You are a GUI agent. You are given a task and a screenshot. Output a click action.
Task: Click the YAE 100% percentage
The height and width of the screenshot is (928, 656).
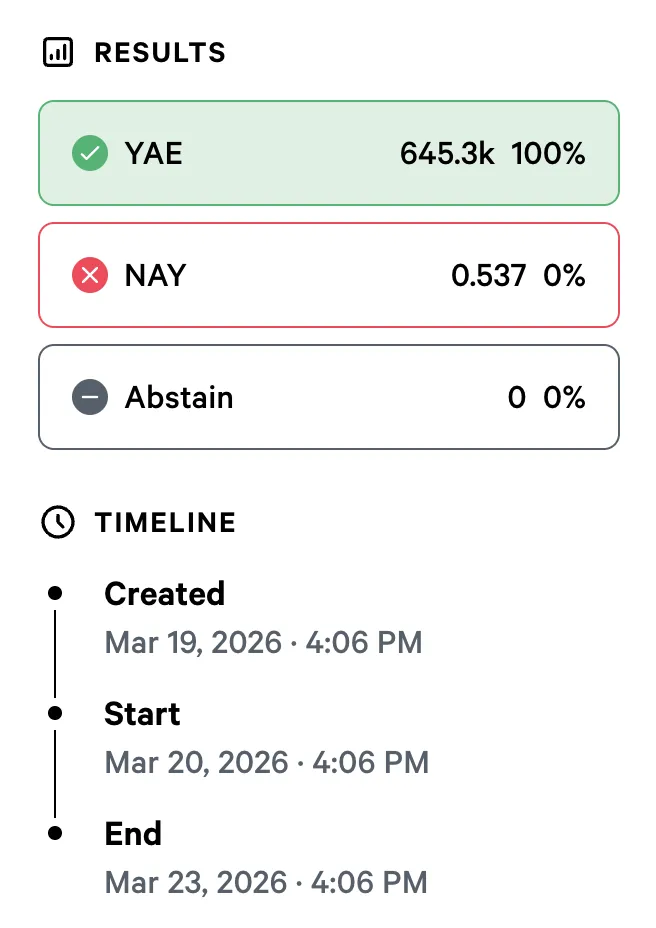548,153
